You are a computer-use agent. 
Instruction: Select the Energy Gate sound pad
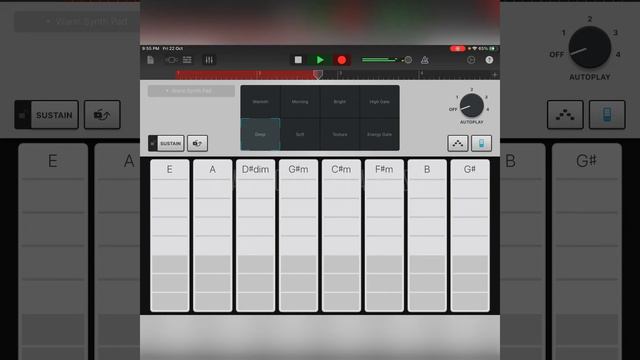click(x=379, y=134)
